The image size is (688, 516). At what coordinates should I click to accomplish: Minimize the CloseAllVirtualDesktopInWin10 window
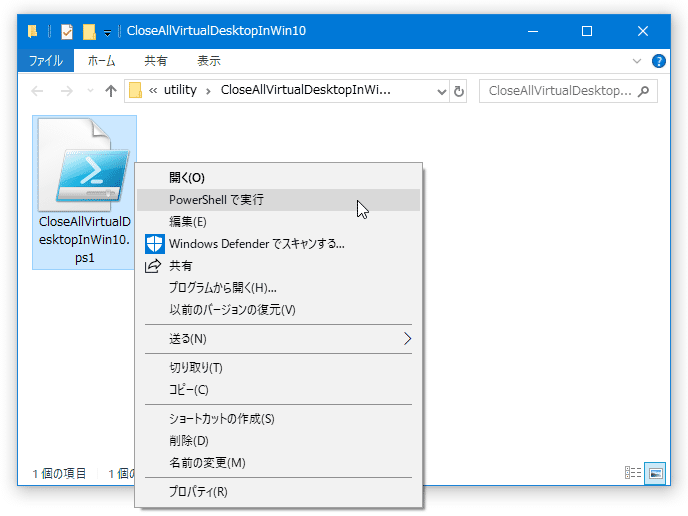(533, 31)
